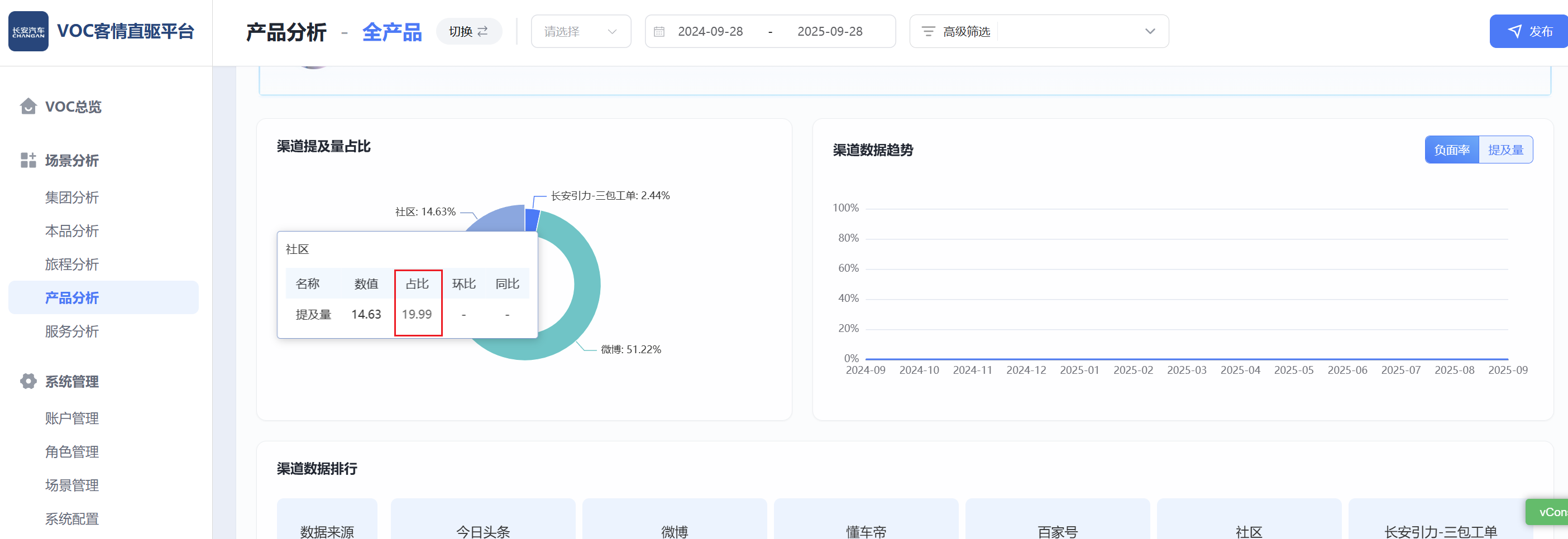This screenshot has width=1568, height=539.
Task: Click the 全产品 title link
Action: click(391, 32)
